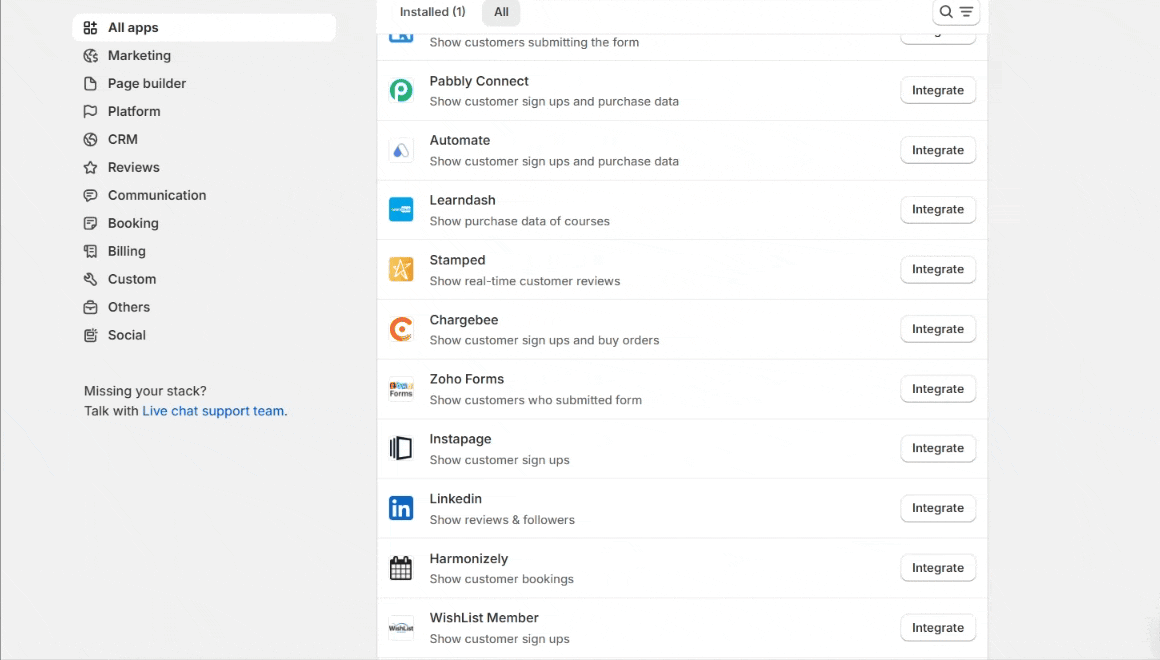Open the Marketing category
The width and height of the screenshot is (1160, 660).
[x=139, y=56]
